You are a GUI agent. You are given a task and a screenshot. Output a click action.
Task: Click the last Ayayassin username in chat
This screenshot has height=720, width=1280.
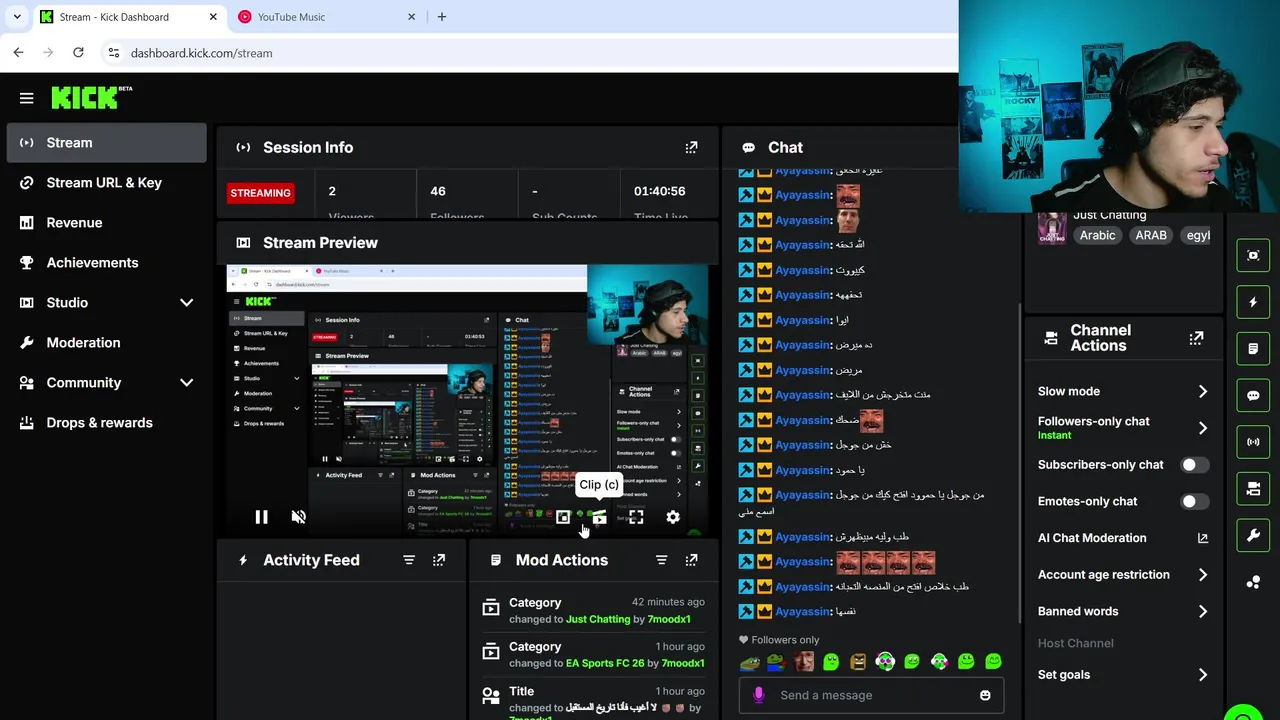pyautogui.click(x=803, y=611)
